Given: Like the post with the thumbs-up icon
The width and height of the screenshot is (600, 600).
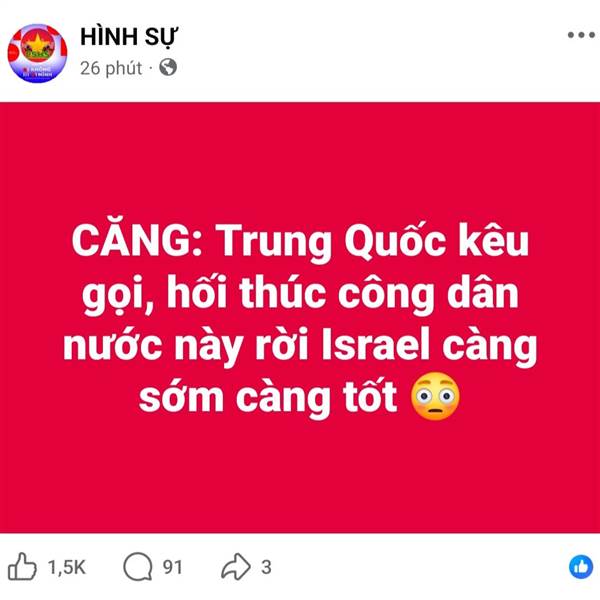Looking at the screenshot, I should click(x=22, y=567).
